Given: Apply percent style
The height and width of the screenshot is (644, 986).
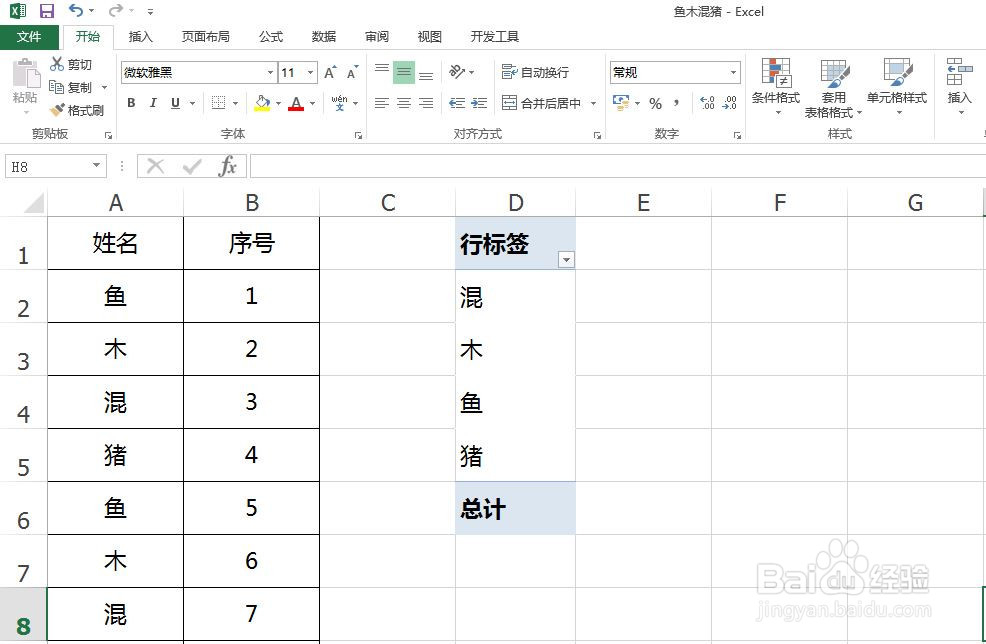Looking at the screenshot, I should (655, 103).
